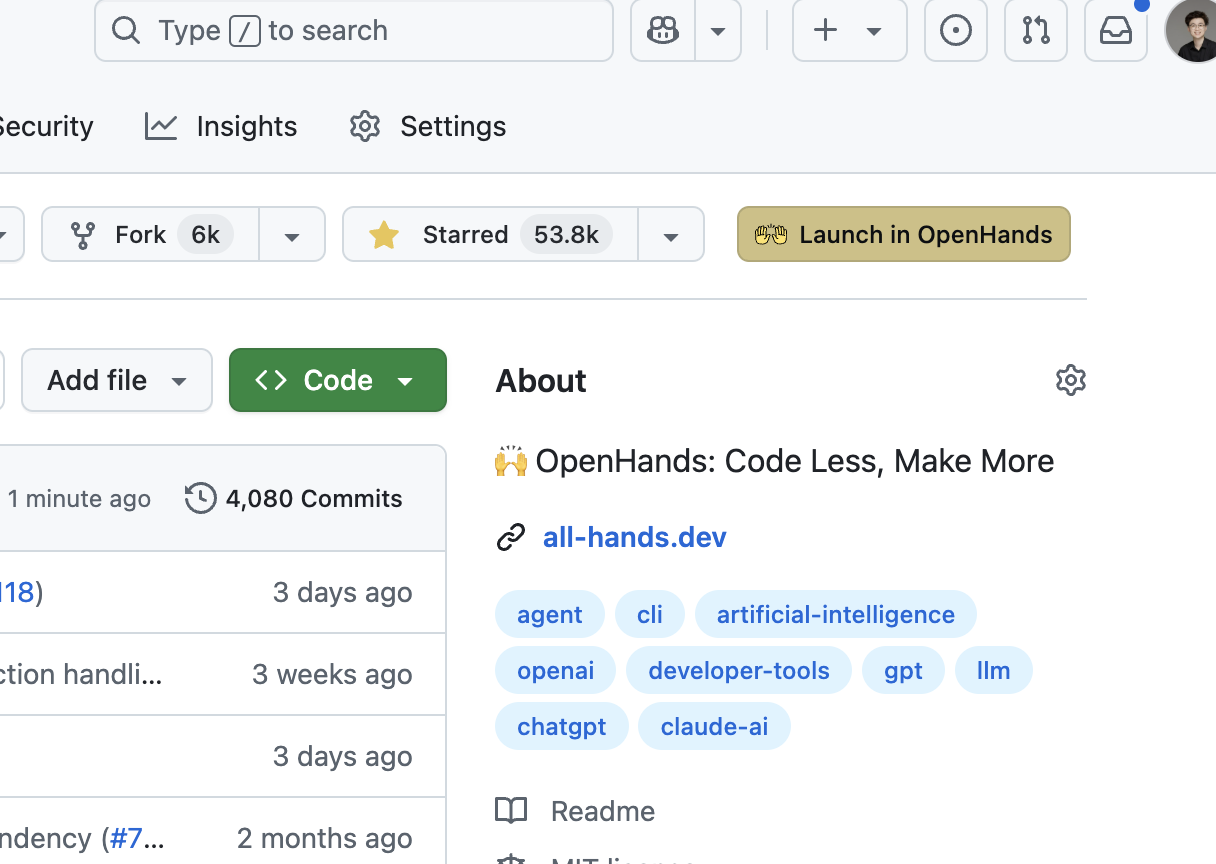Open GitHub Copilot chat icon

click(663, 30)
